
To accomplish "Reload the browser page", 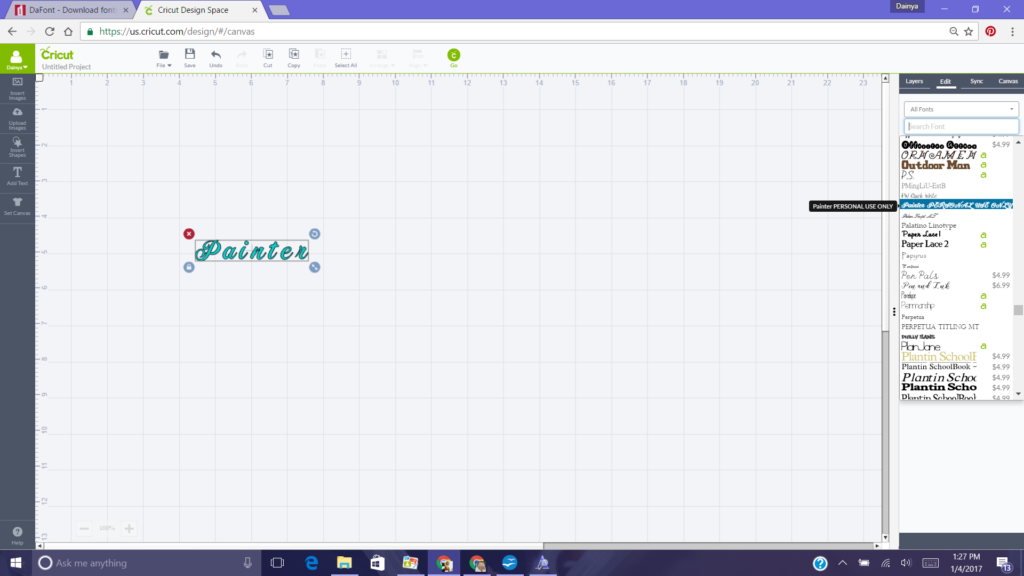I will tap(50, 31).
